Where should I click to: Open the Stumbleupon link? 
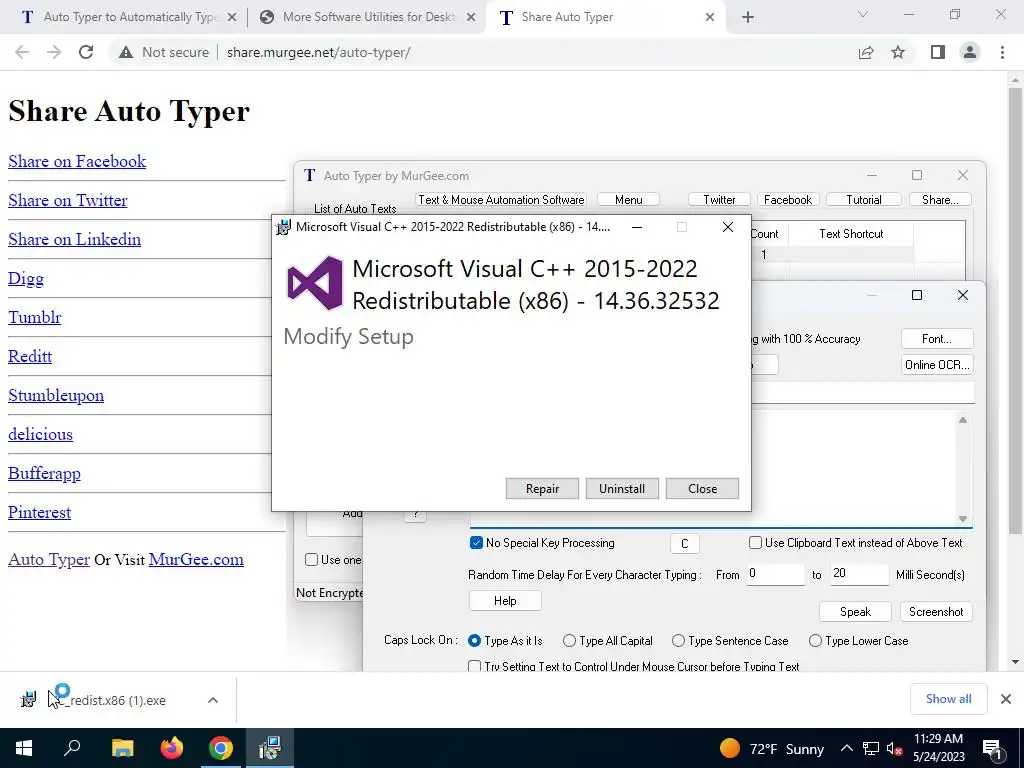point(56,396)
